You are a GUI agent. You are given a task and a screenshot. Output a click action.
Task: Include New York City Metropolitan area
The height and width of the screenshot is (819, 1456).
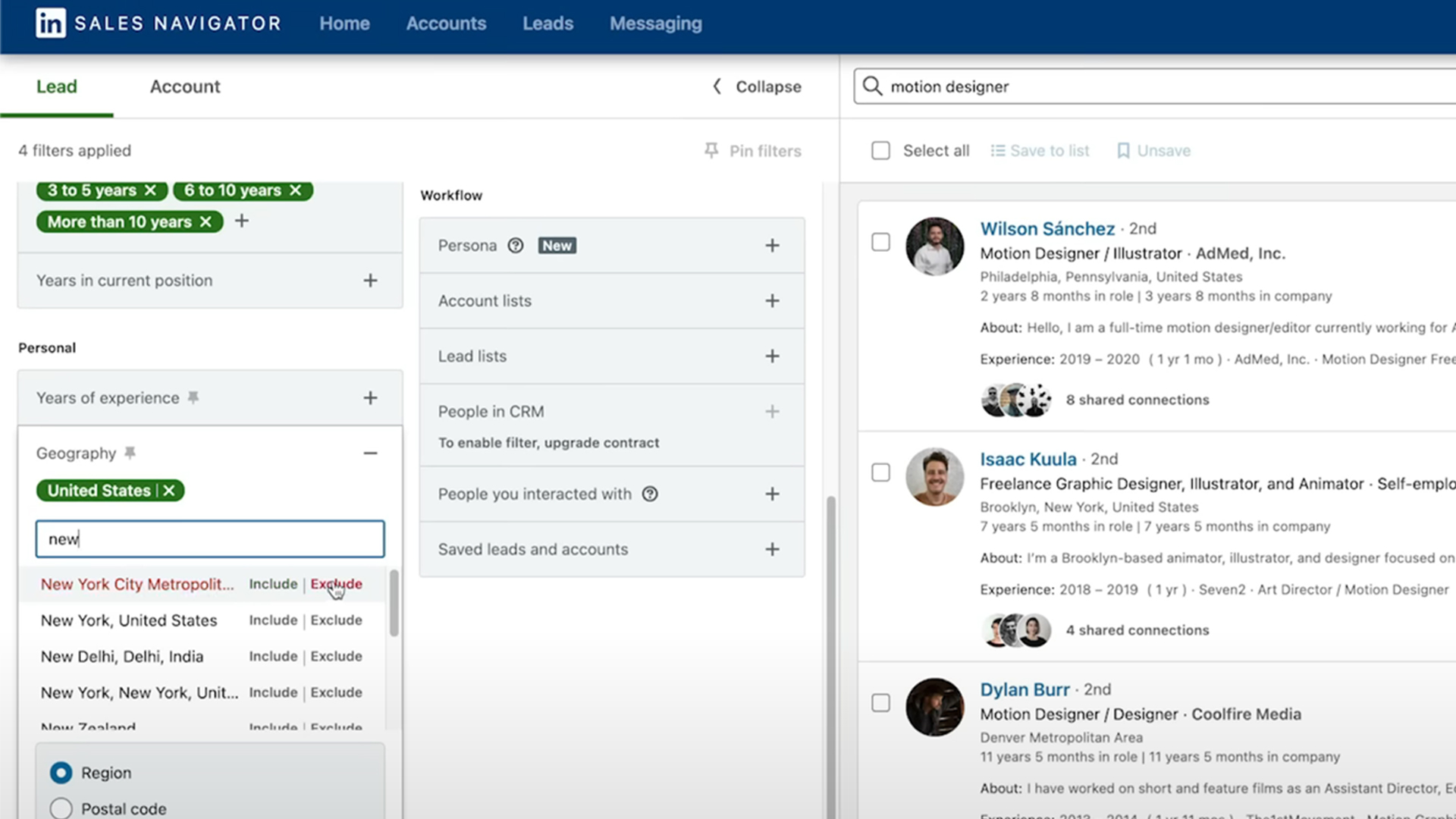point(273,584)
